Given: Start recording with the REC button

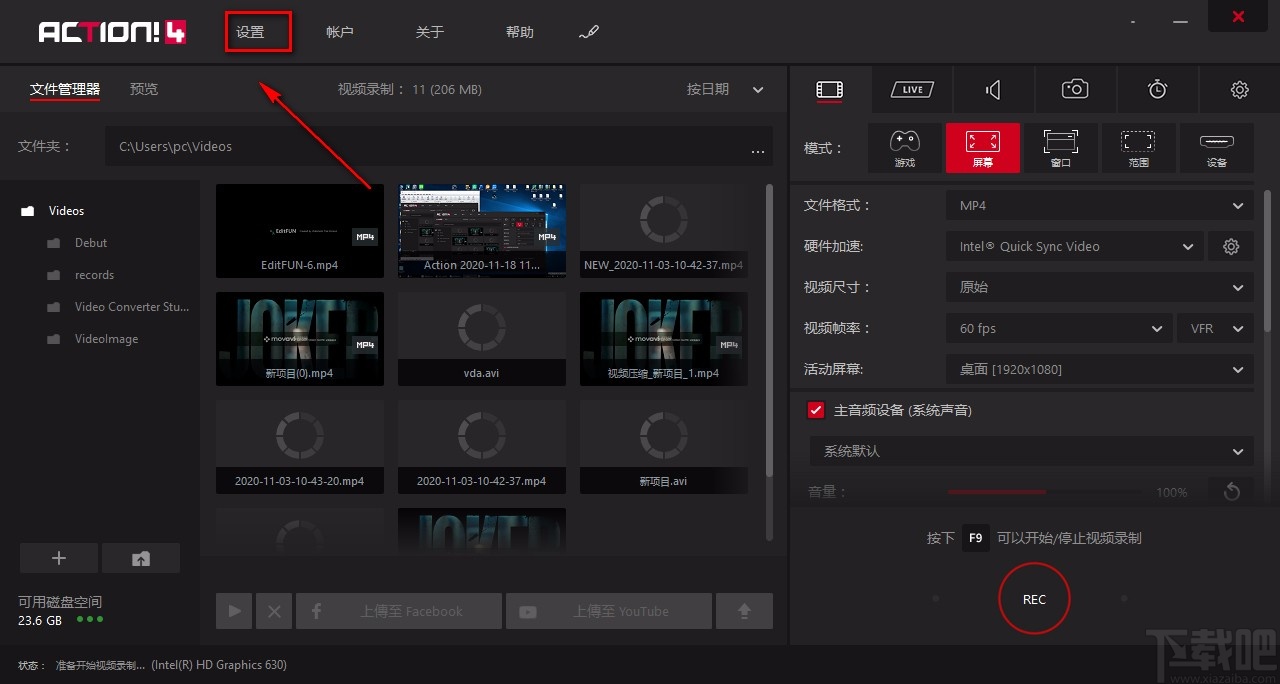Looking at the screenshot, I should pyautogui.click(x=1034, y=599).
